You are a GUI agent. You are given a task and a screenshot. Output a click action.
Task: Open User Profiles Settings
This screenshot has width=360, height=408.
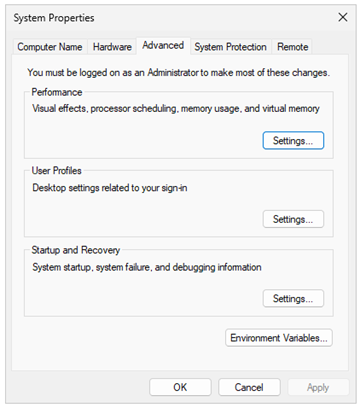click(x=293, y=219)
